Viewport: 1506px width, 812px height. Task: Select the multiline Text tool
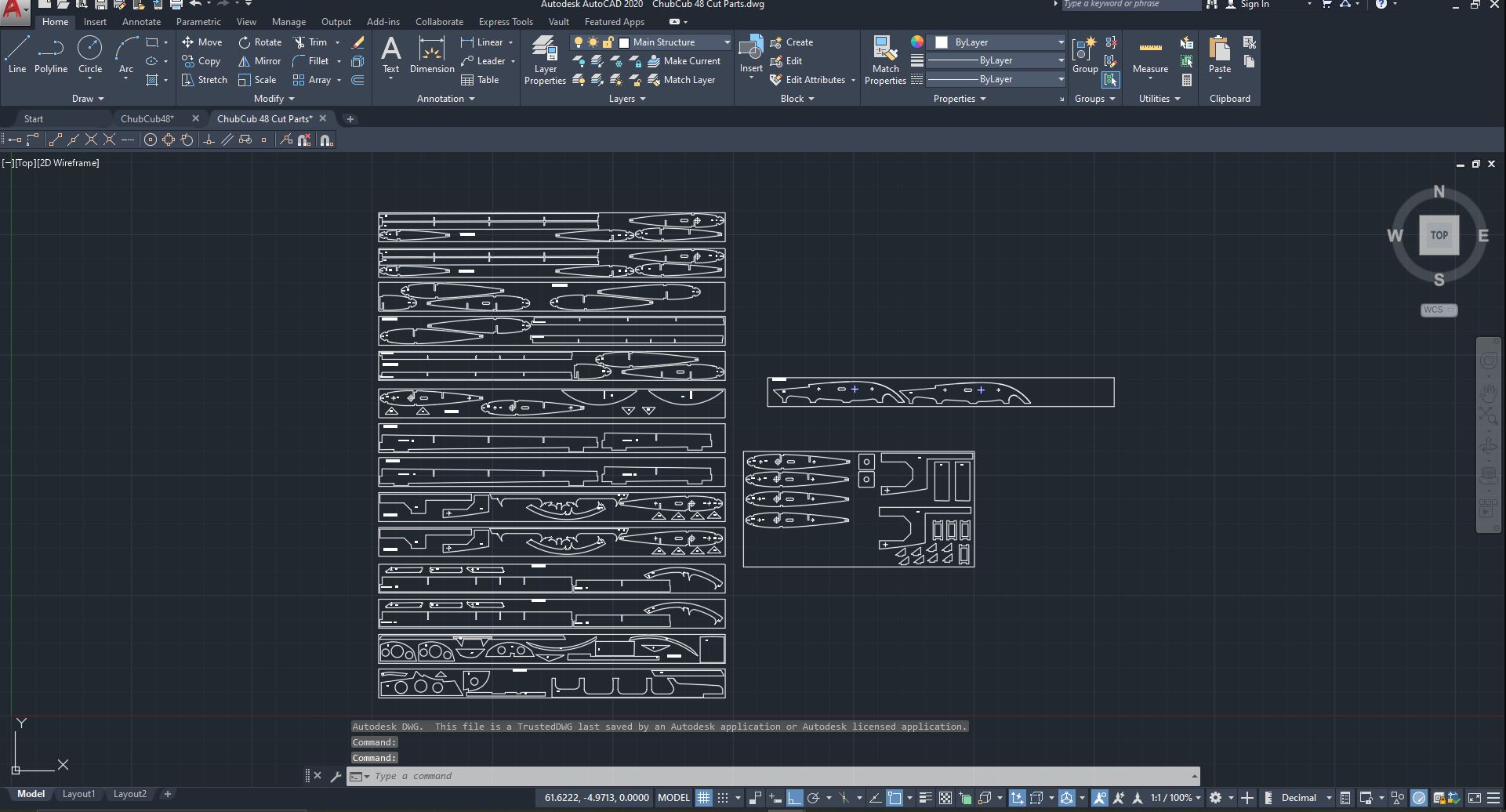(x=390, y=55)
